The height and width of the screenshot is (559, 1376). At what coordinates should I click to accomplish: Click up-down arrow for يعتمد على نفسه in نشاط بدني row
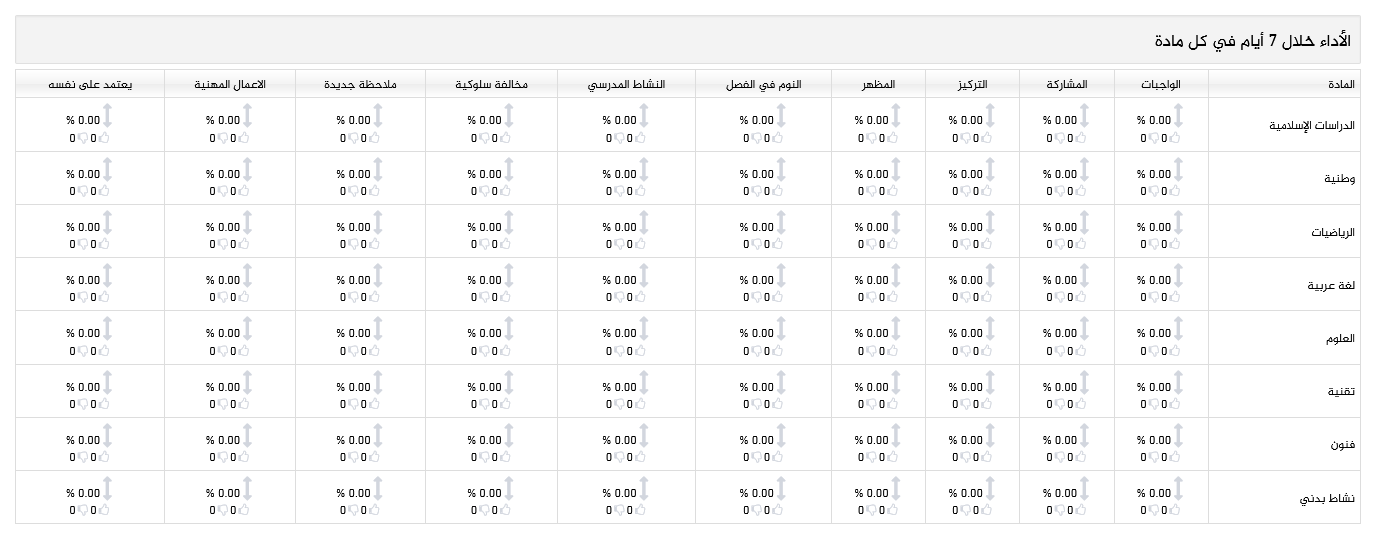(107, 489)
